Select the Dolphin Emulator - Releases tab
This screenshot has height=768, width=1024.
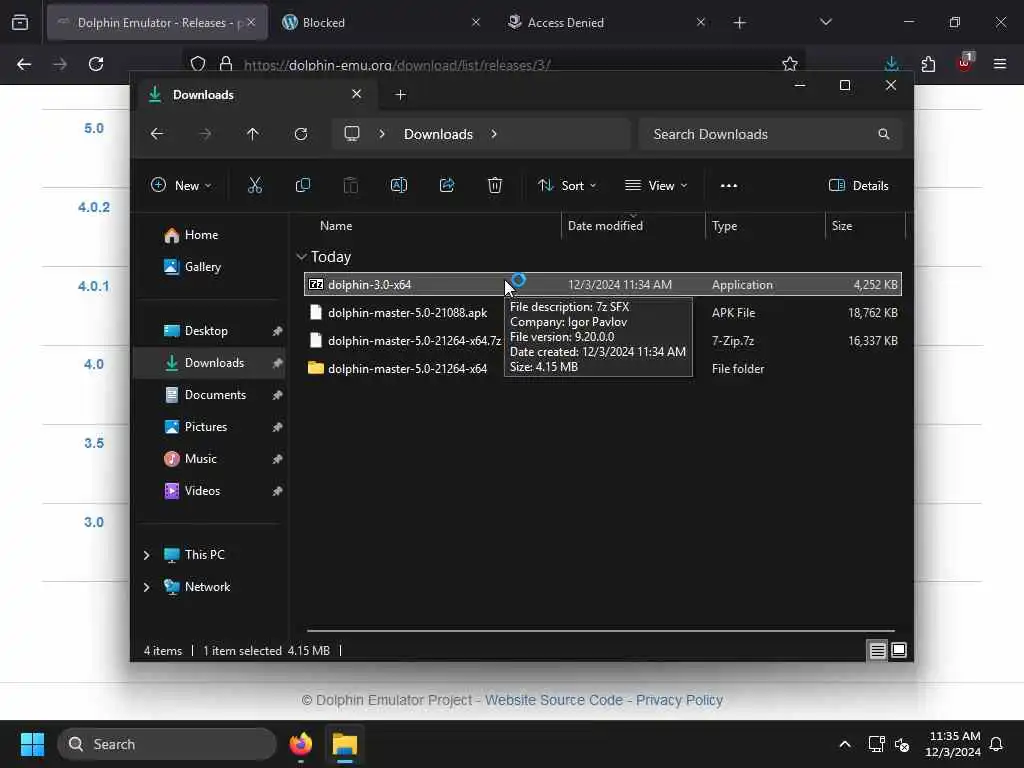(x=157, y=22)
